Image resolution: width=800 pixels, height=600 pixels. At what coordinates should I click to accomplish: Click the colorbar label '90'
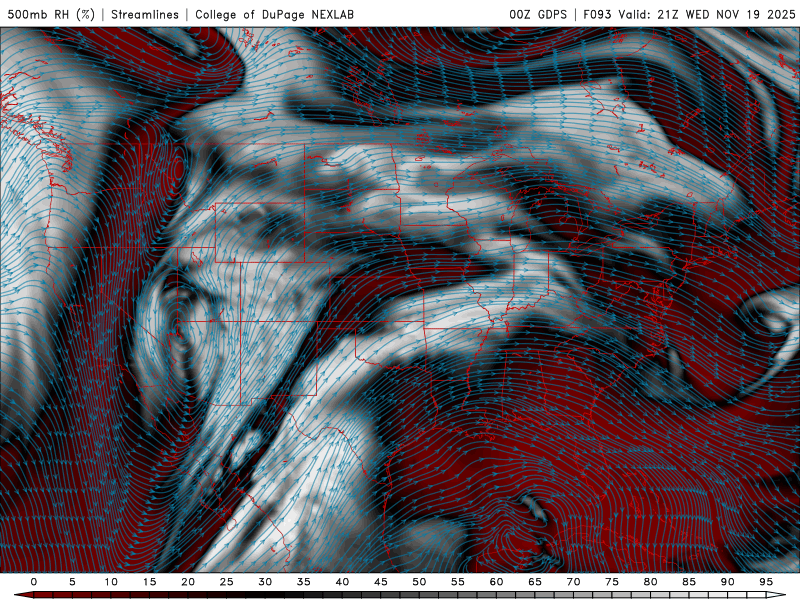point(727,582)
